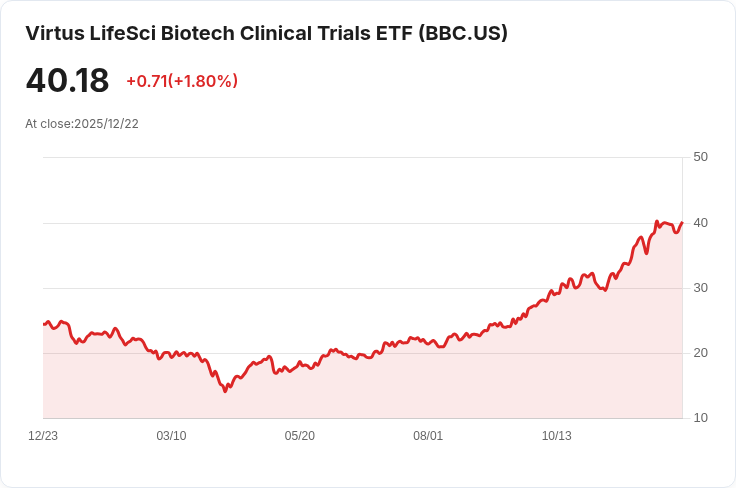This screenshot has height=488, width=736.
Task: Click the 30 value on price axis
Action: (x=700, y=288)
